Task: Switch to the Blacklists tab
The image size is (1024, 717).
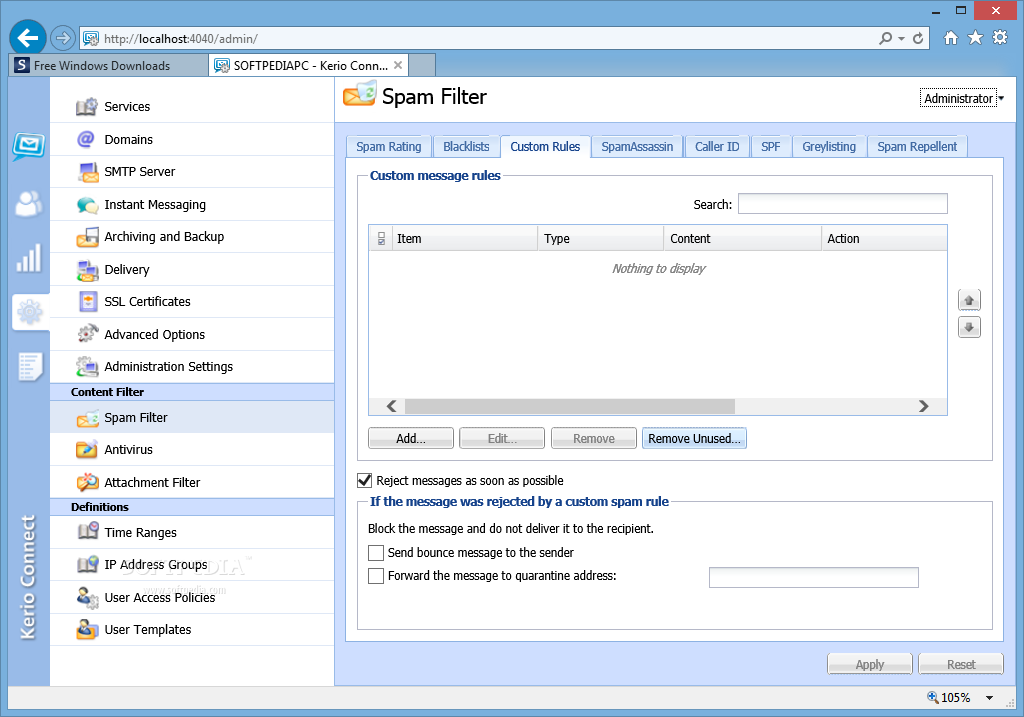Action: pyautogui.click(x=466, y=147)
